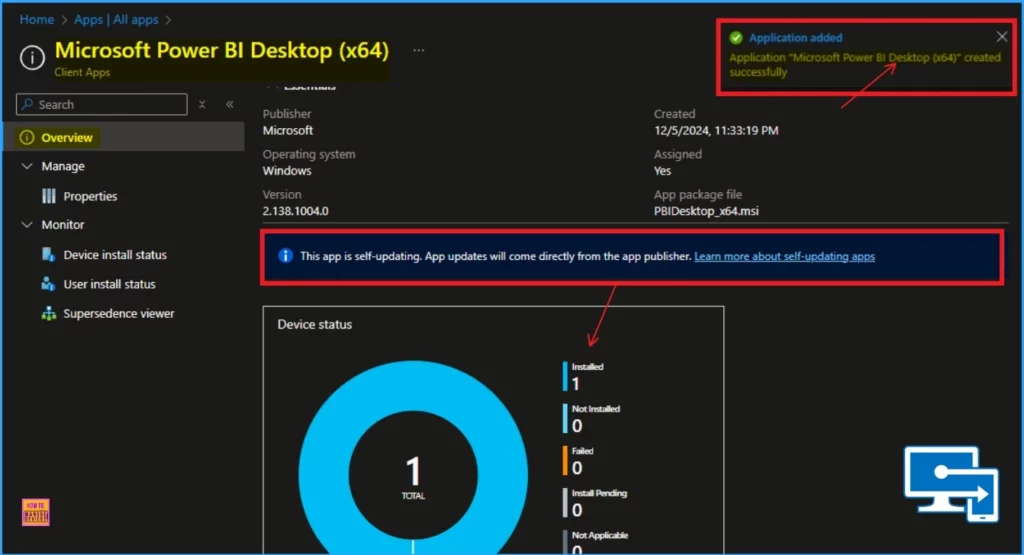Click the Not Installed legend entry
This screenshot has width=1024, height=555.
click(x=592, y=419)
